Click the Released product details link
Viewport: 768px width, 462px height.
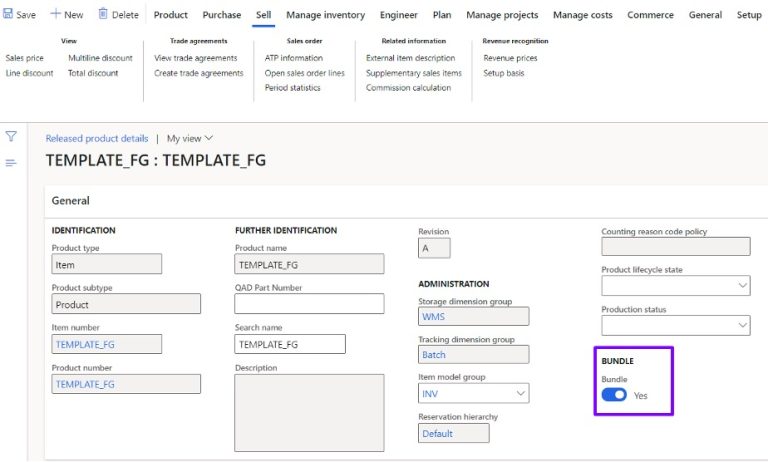click(97, 139)
